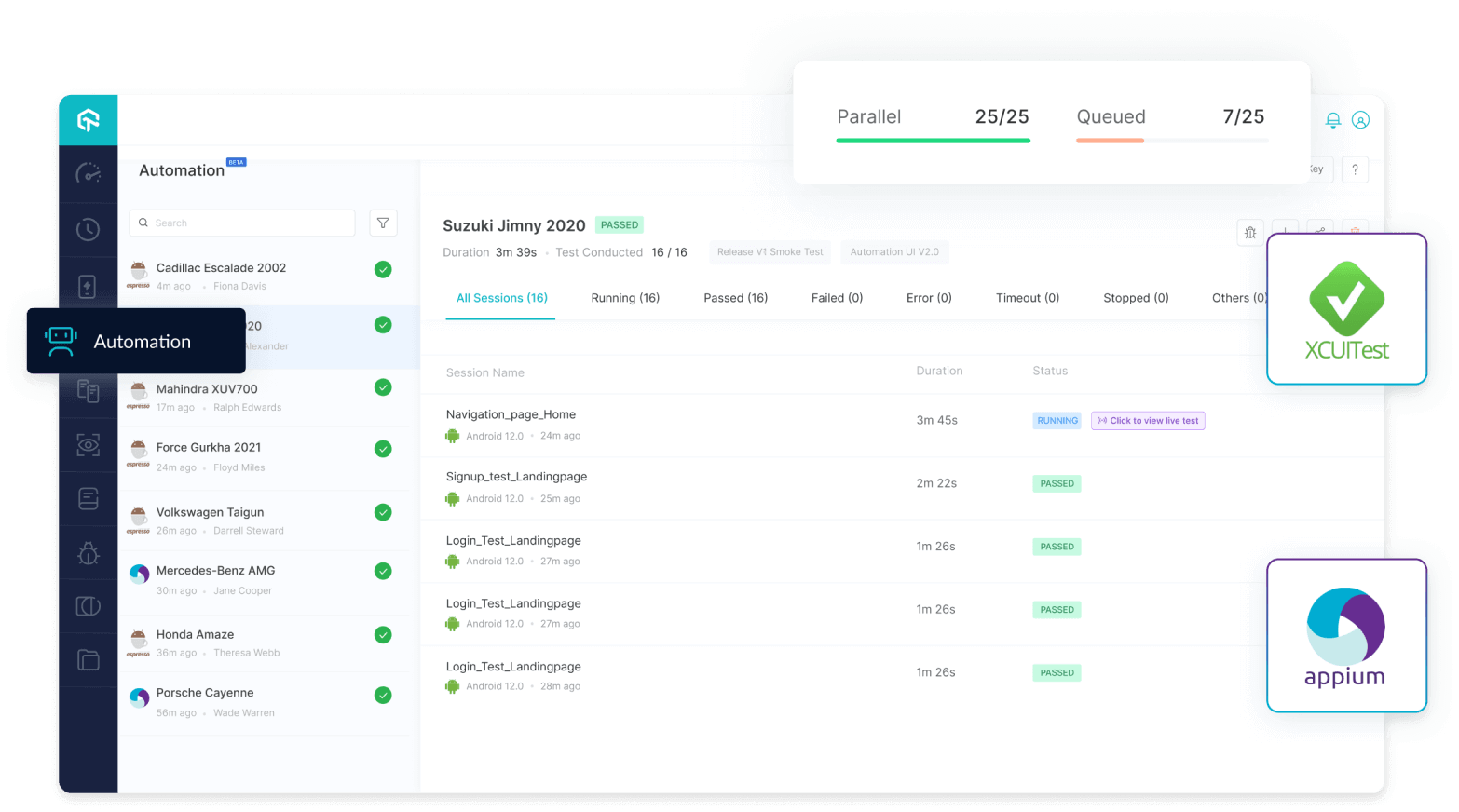
Task: Click the device search input field
Action: (x=241, y=223)
